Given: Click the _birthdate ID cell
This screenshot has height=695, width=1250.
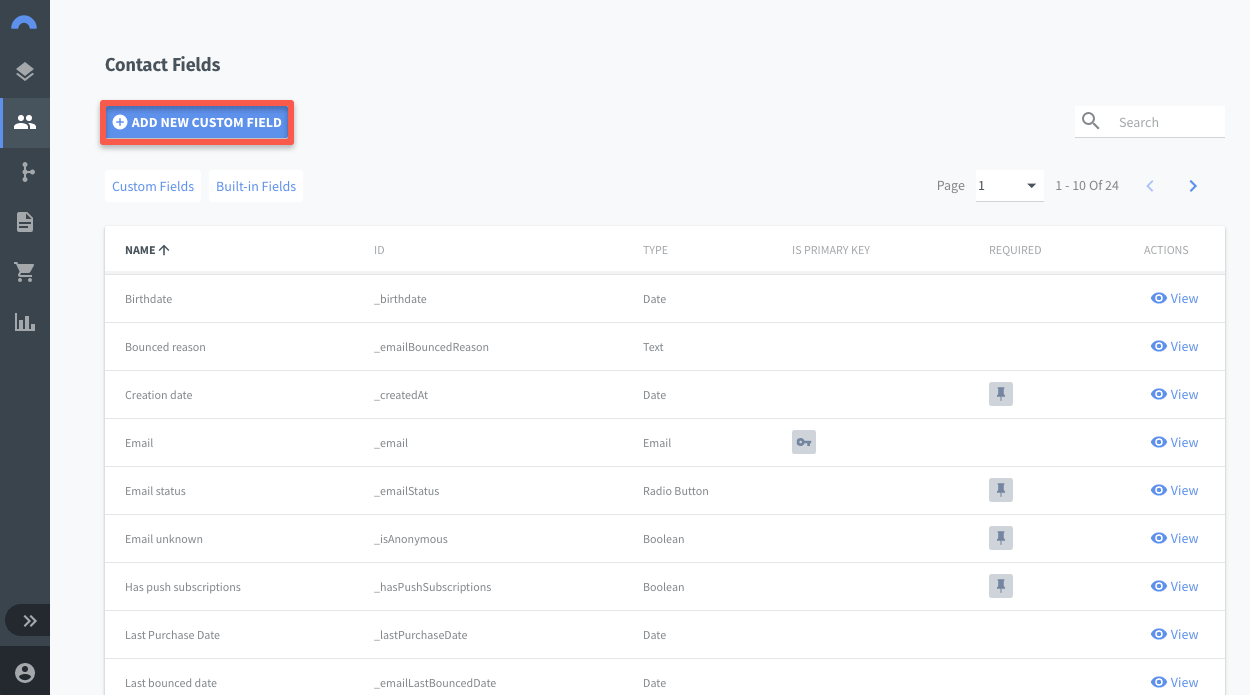Looking at the screenshot, I should 400,299.
